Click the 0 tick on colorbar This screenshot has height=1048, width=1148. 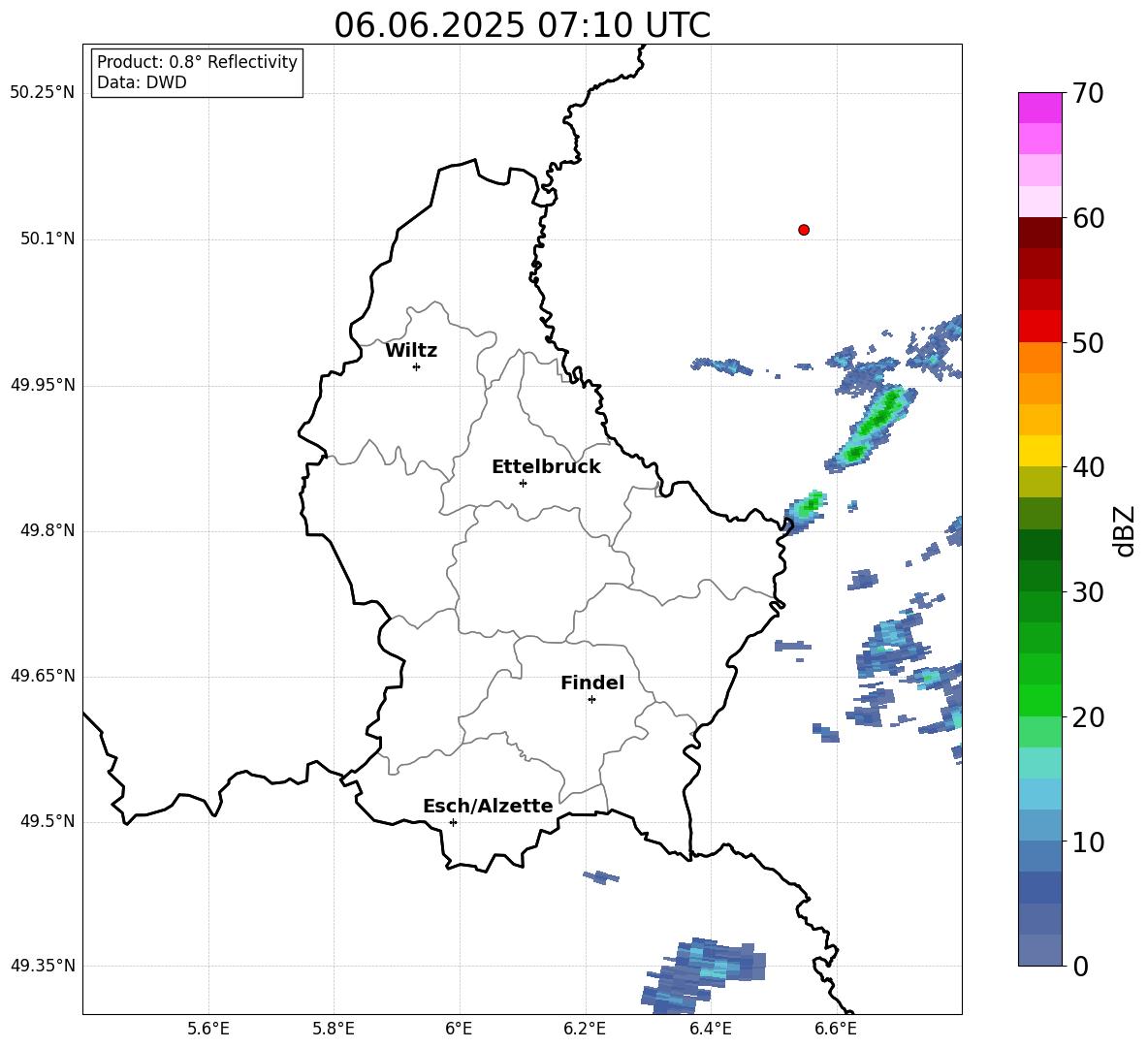click(x=1080, y=966)
